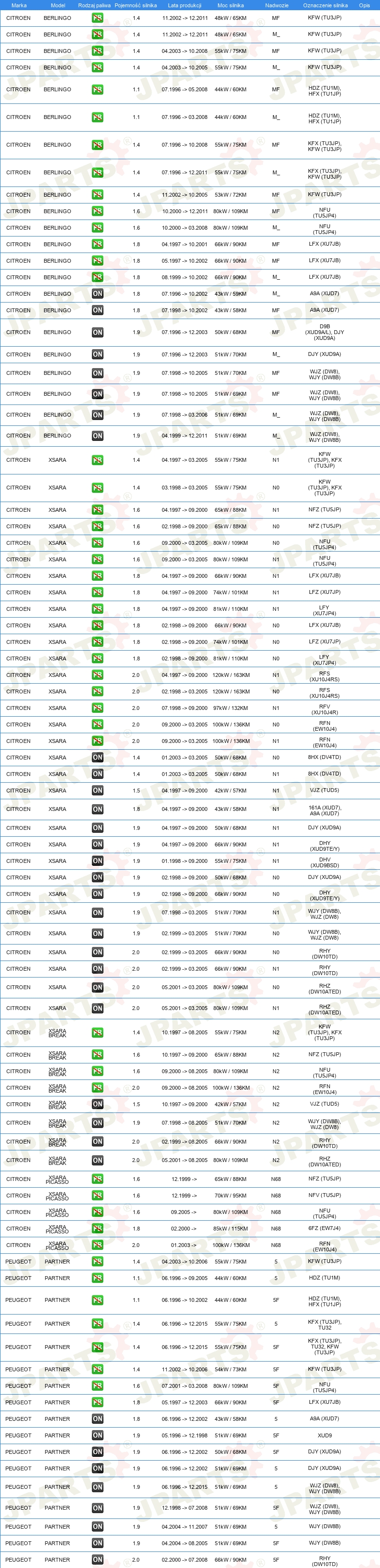
Task: Click diesel ON icon in Berlingo D9B (XUD9A/L) row
Action: (x=98, y=332)
